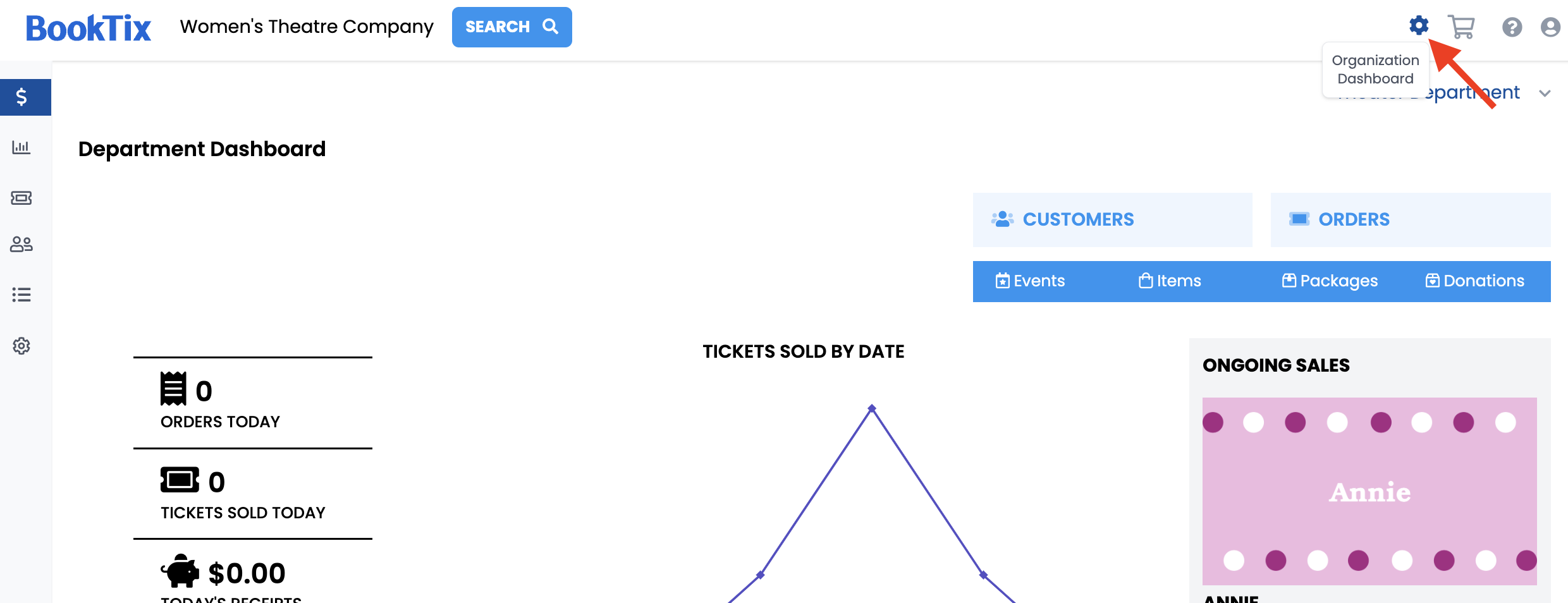Open the settings gear in sidebar
1568x603 pixels.
21,346
